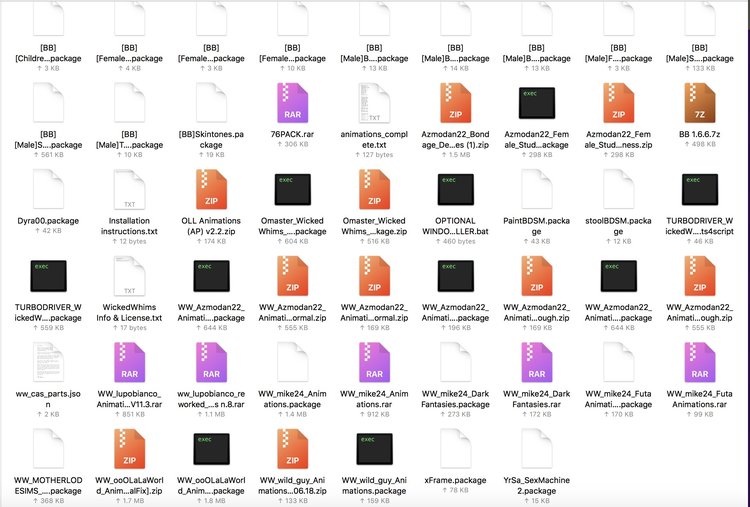
Task: Select the Installation instructions.txt TXT icon
Action: pyautogui.click(x=130, y=189)
